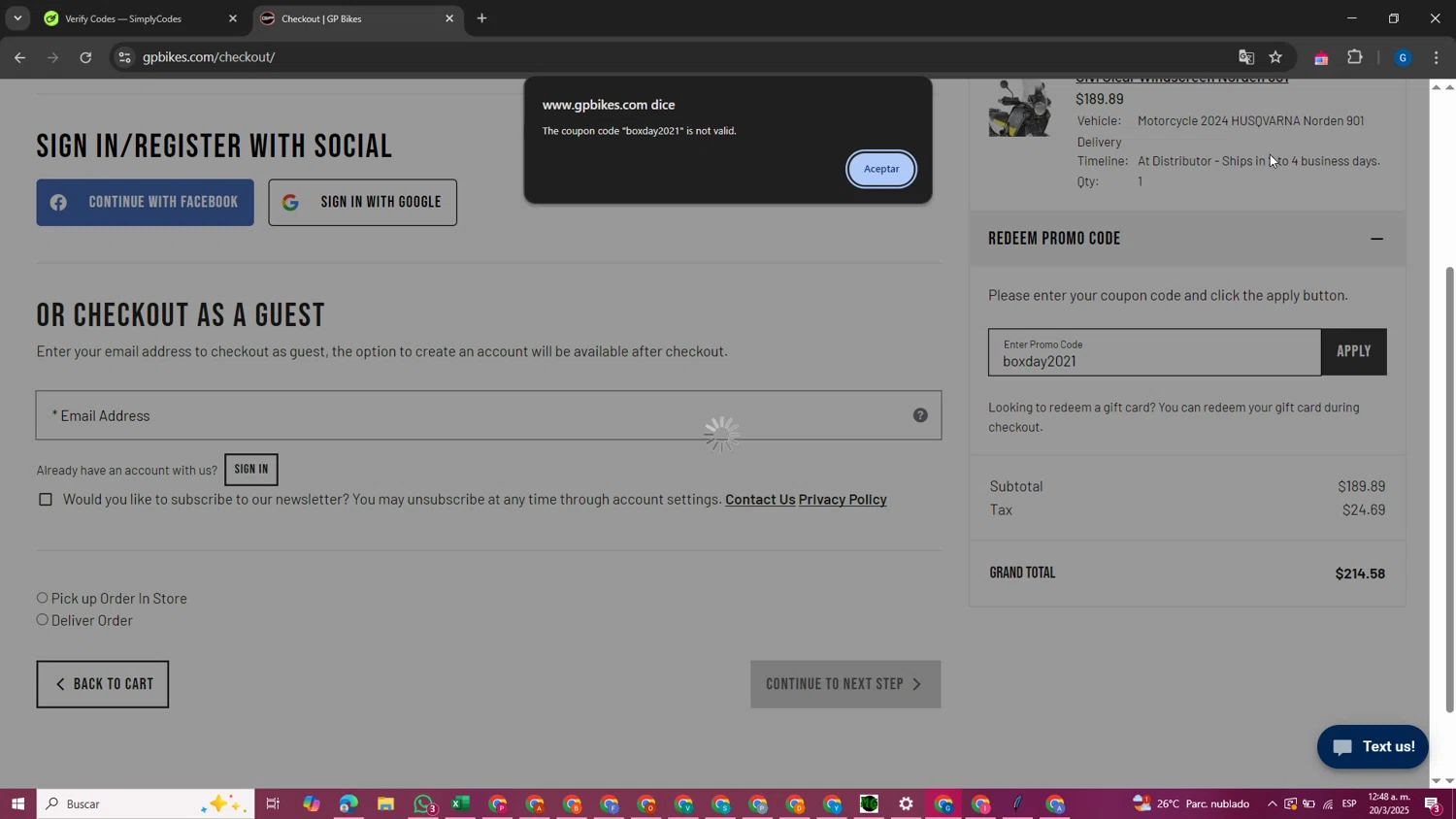Image resolution: width=1456 pixels, height=819 pixels.
Task: Open the Contact Us link
Action: click(760, 499)
